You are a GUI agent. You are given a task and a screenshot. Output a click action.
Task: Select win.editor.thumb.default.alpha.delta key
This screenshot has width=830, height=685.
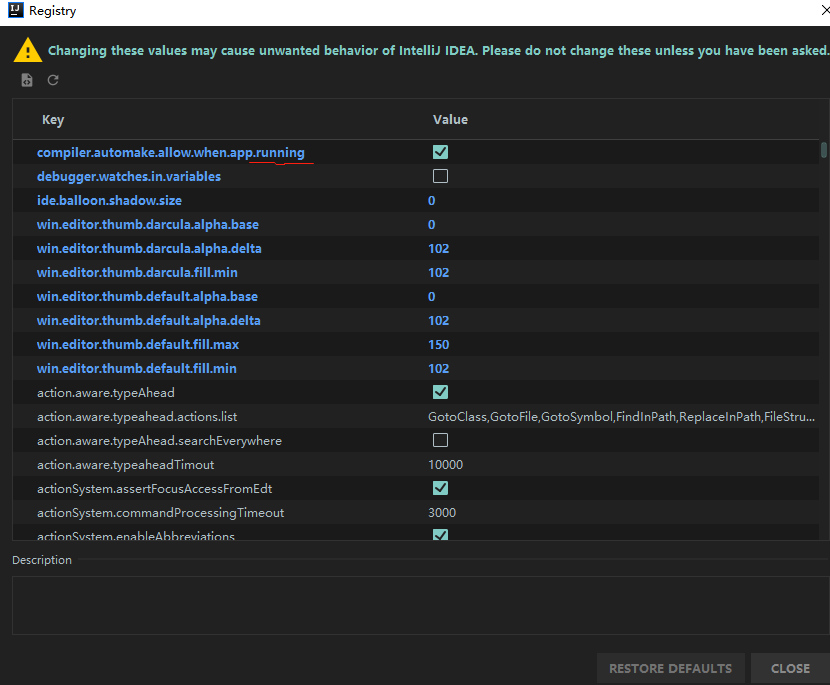point(148,320)
